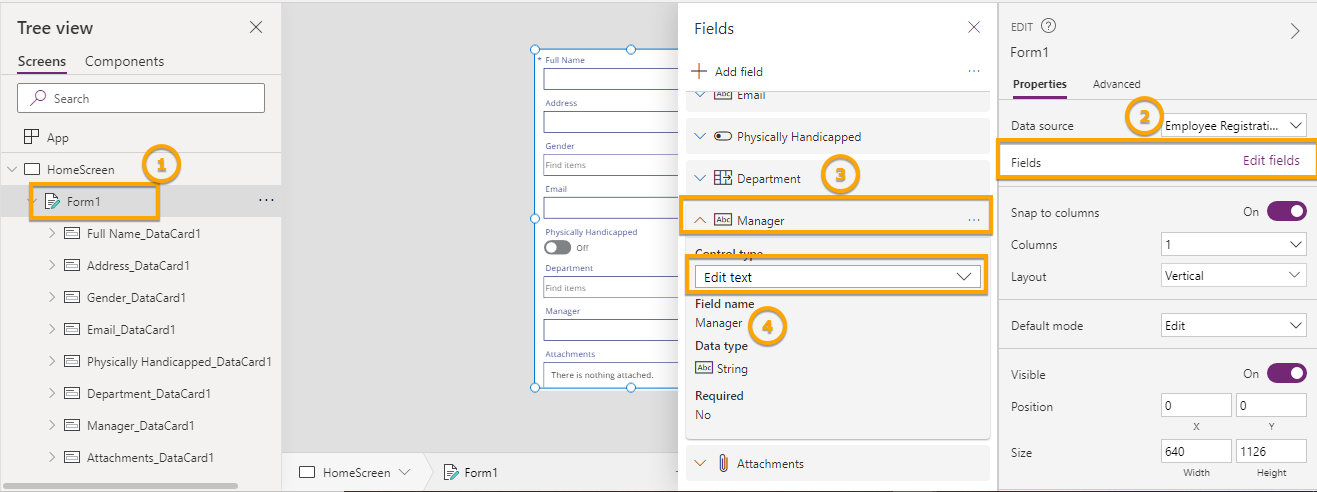Close the Tree view pane

click(x=256, y=28)
